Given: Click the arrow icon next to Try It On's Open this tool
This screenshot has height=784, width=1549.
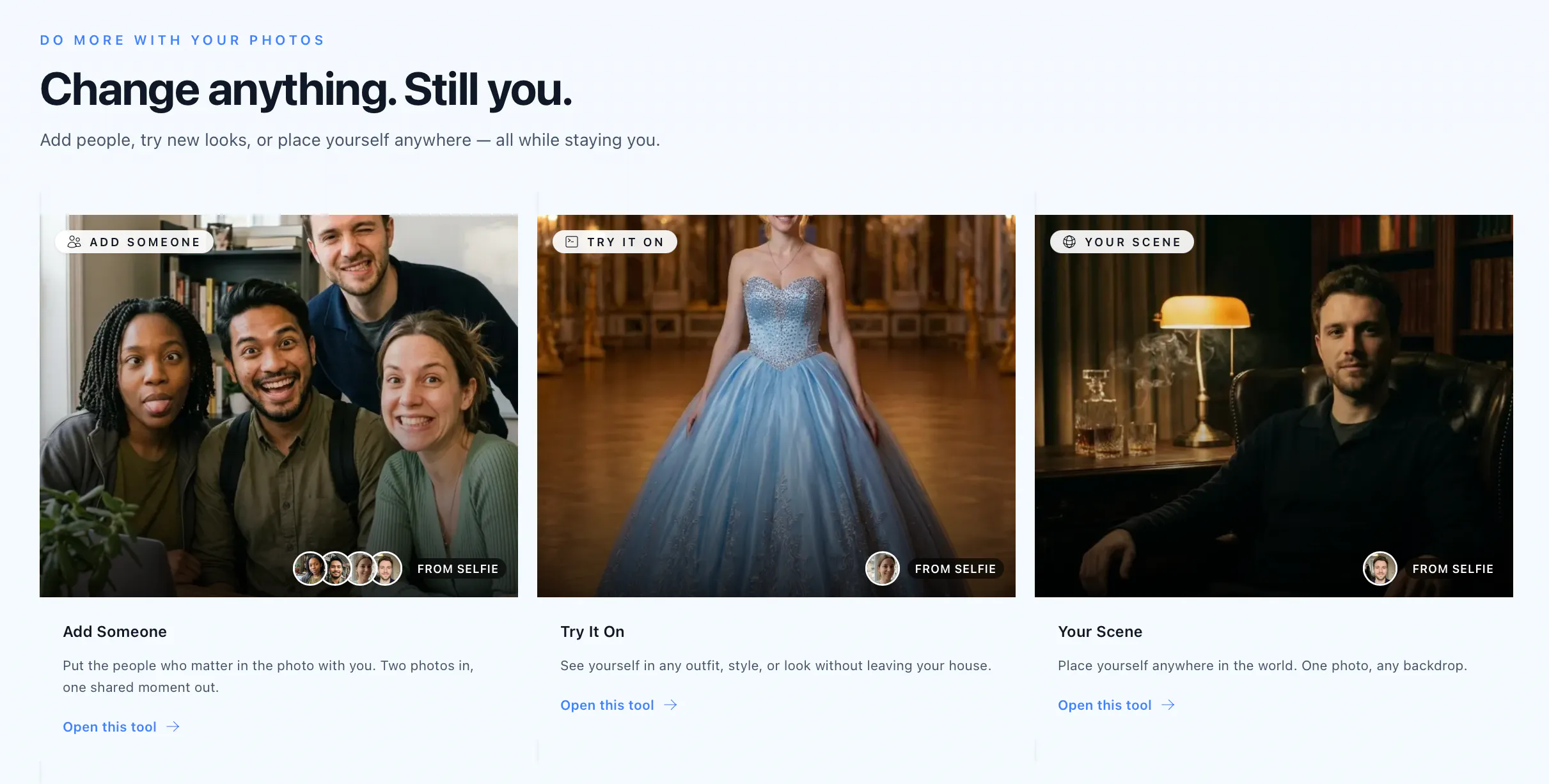Looking at the screenshot, I should tap(670, 705).
